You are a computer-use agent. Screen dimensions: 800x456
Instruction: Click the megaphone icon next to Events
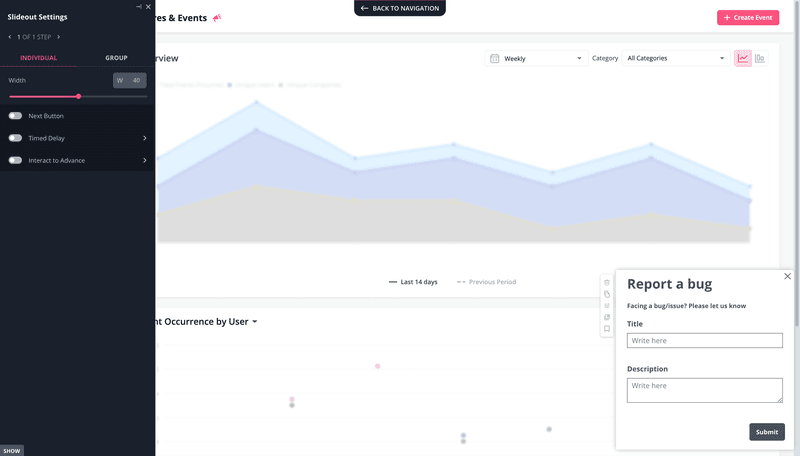(217, 18)
